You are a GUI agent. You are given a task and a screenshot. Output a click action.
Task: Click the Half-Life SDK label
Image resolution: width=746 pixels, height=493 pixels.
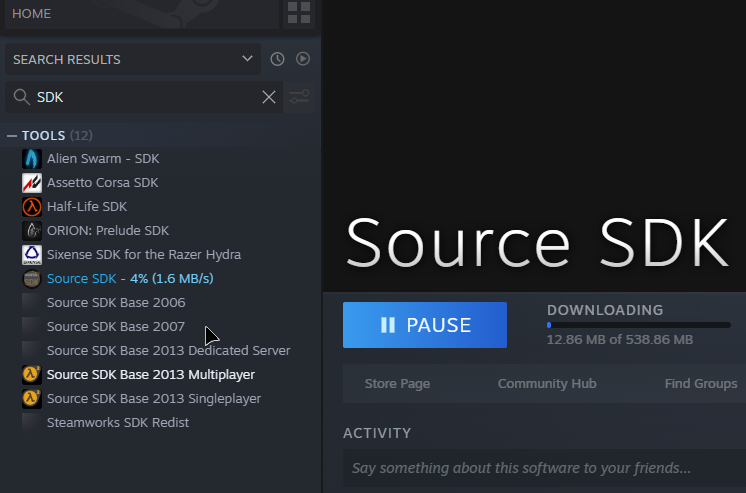(x=87, y=207)
